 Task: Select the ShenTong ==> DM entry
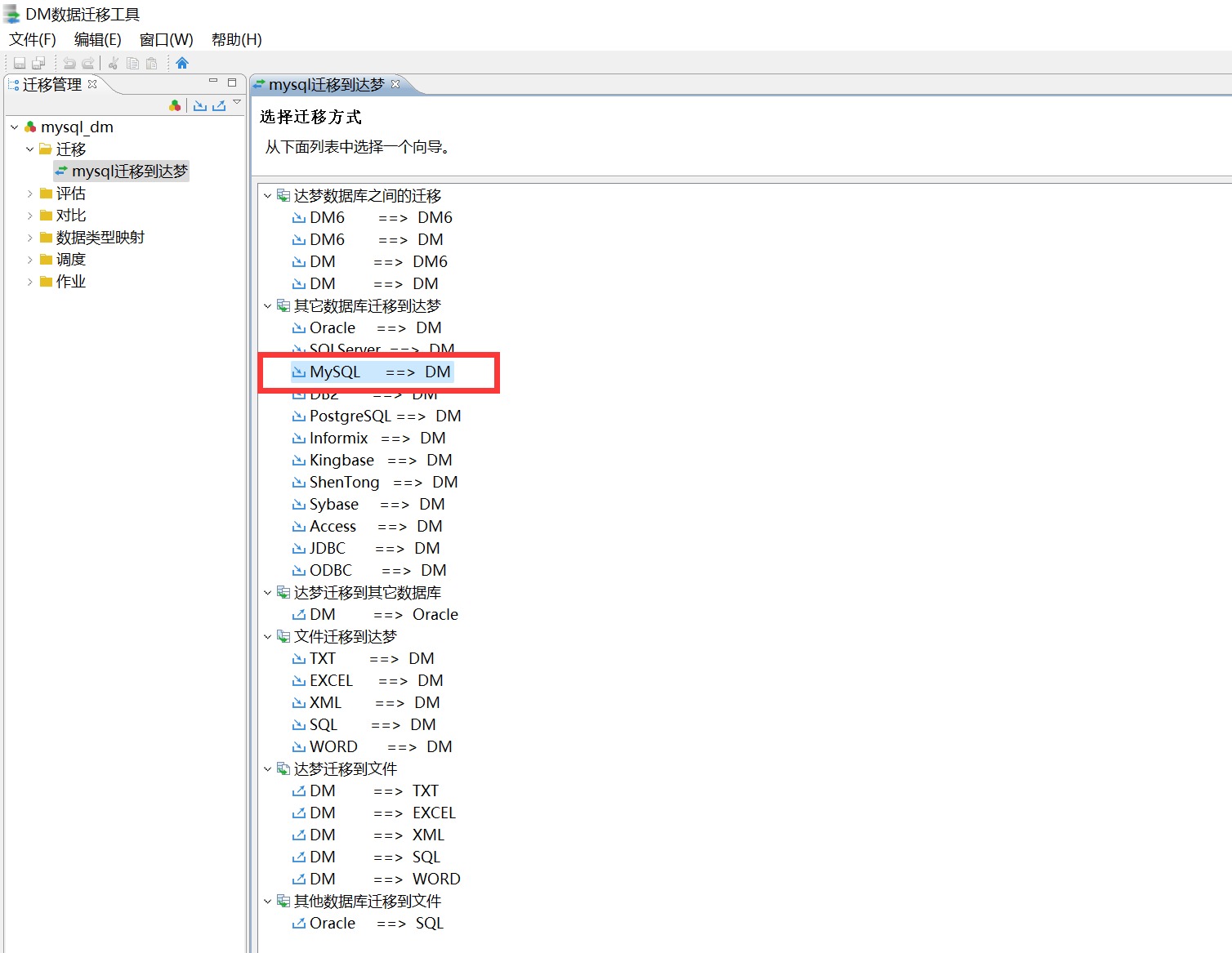tap(383, 483)
